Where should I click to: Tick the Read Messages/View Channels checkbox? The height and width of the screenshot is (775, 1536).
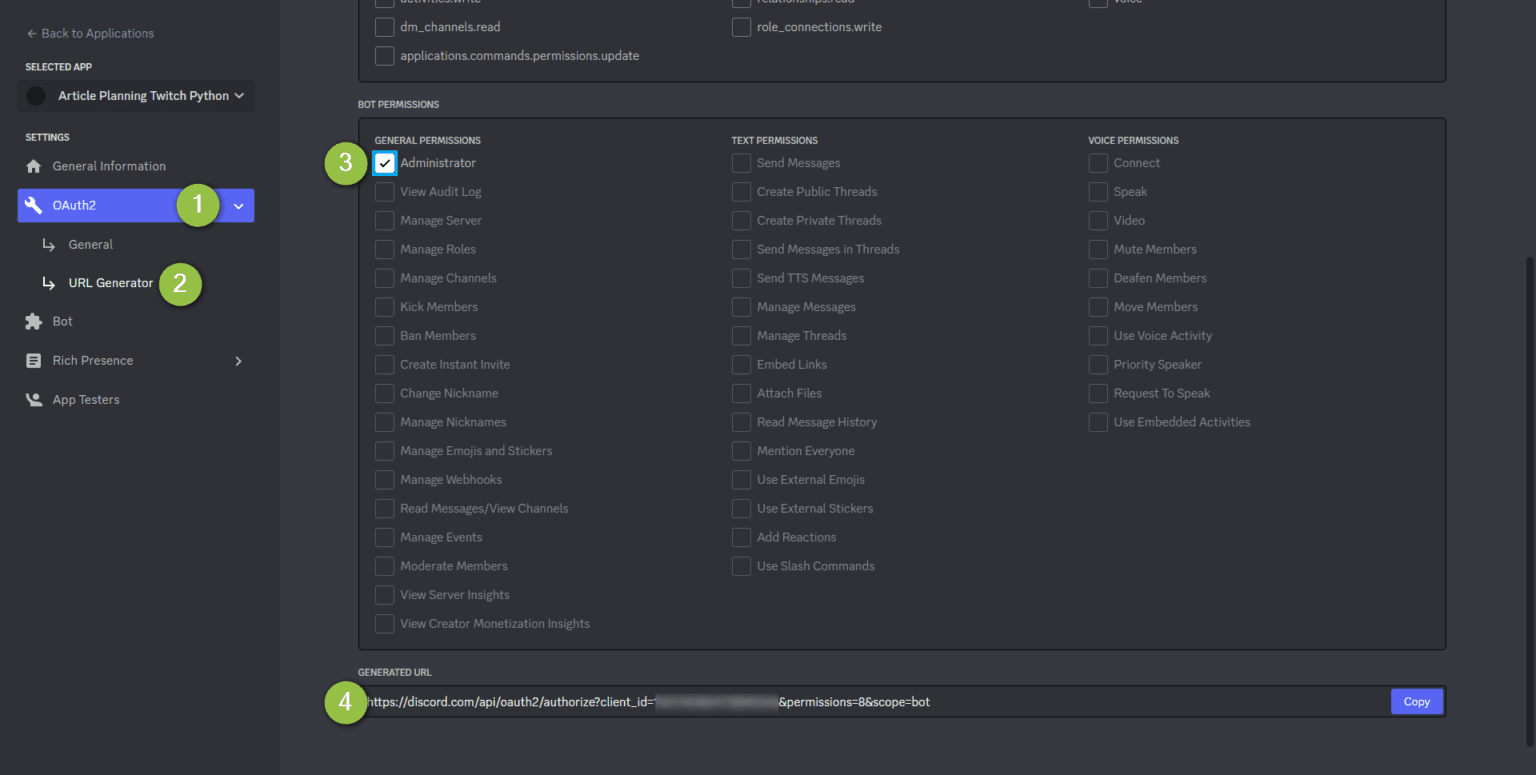(x=385, y=509)
